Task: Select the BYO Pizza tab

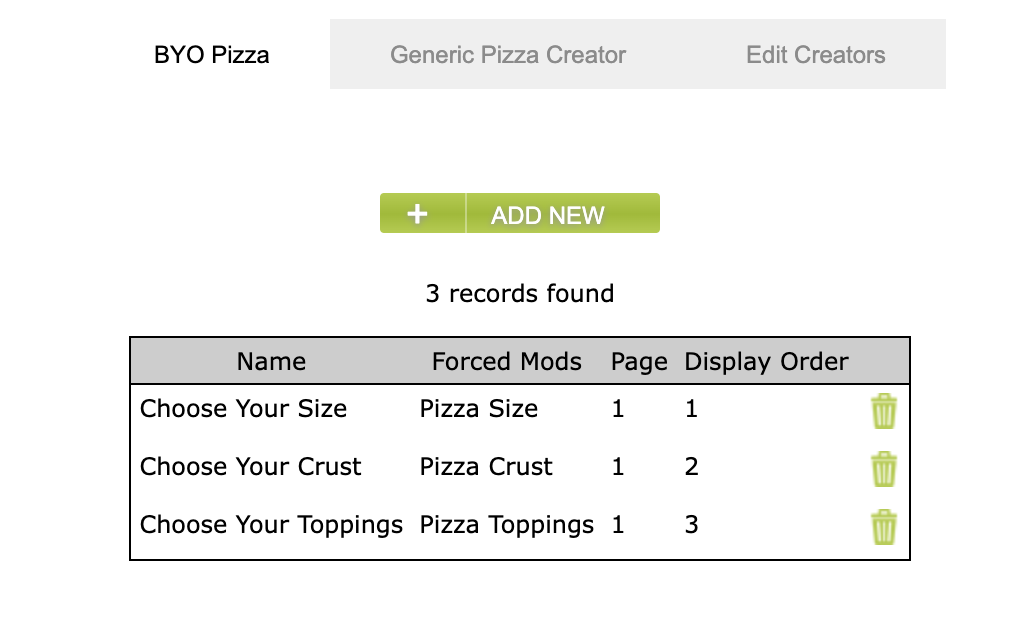Action: click(x=211, y=55)
